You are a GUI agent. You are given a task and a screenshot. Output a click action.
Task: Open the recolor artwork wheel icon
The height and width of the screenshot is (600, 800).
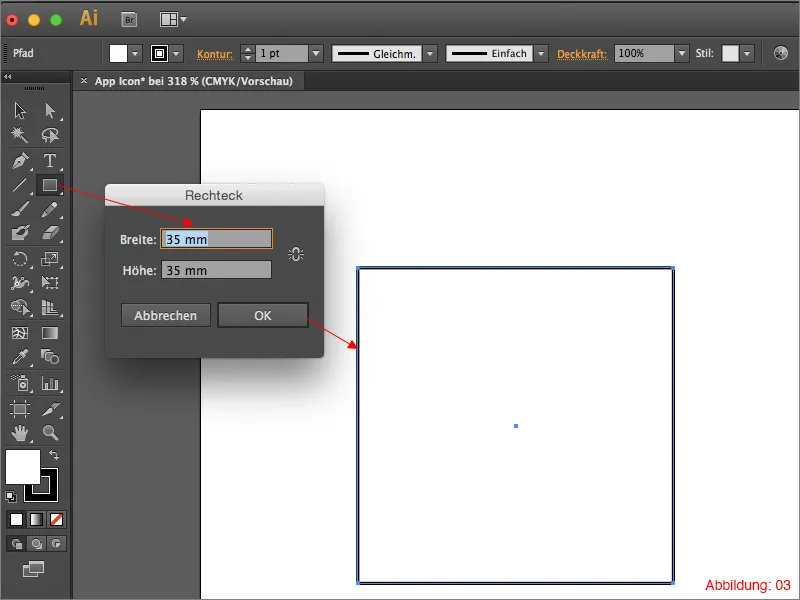point(781,53)
